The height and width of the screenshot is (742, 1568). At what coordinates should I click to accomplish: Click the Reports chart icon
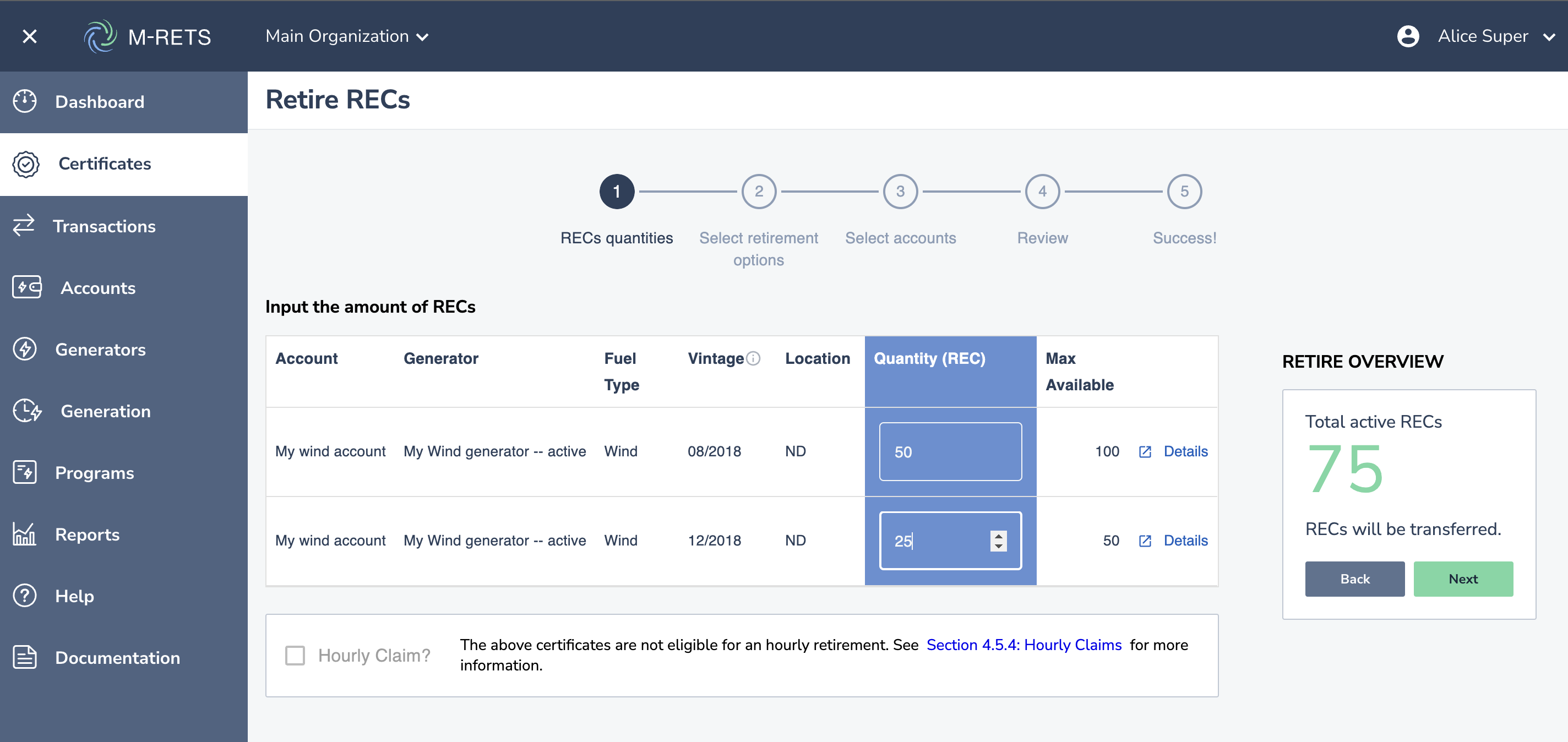point(25,534)
